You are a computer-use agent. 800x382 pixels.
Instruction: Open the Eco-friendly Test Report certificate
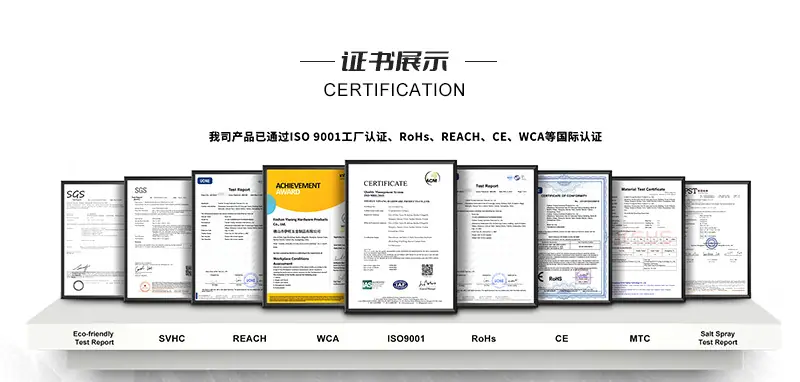pos(93,239)
